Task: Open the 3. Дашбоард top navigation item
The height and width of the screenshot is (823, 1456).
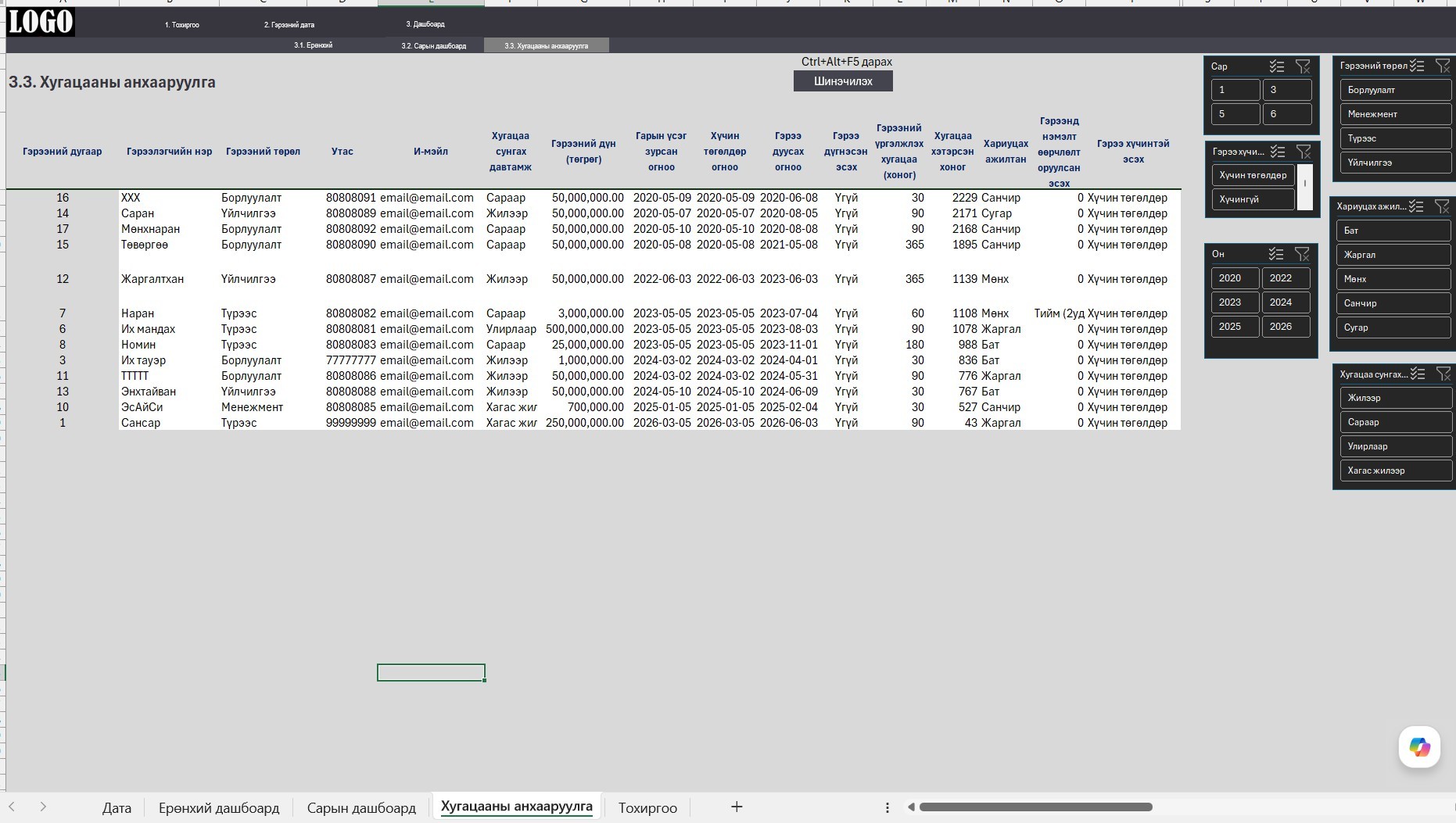Action: tap(425, 24)
